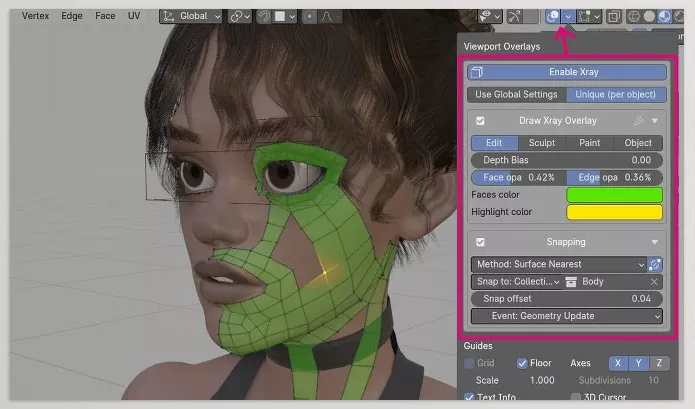
Task: Clear the Body collection with X
Action: pyautogui.click(x=654, y=282)
